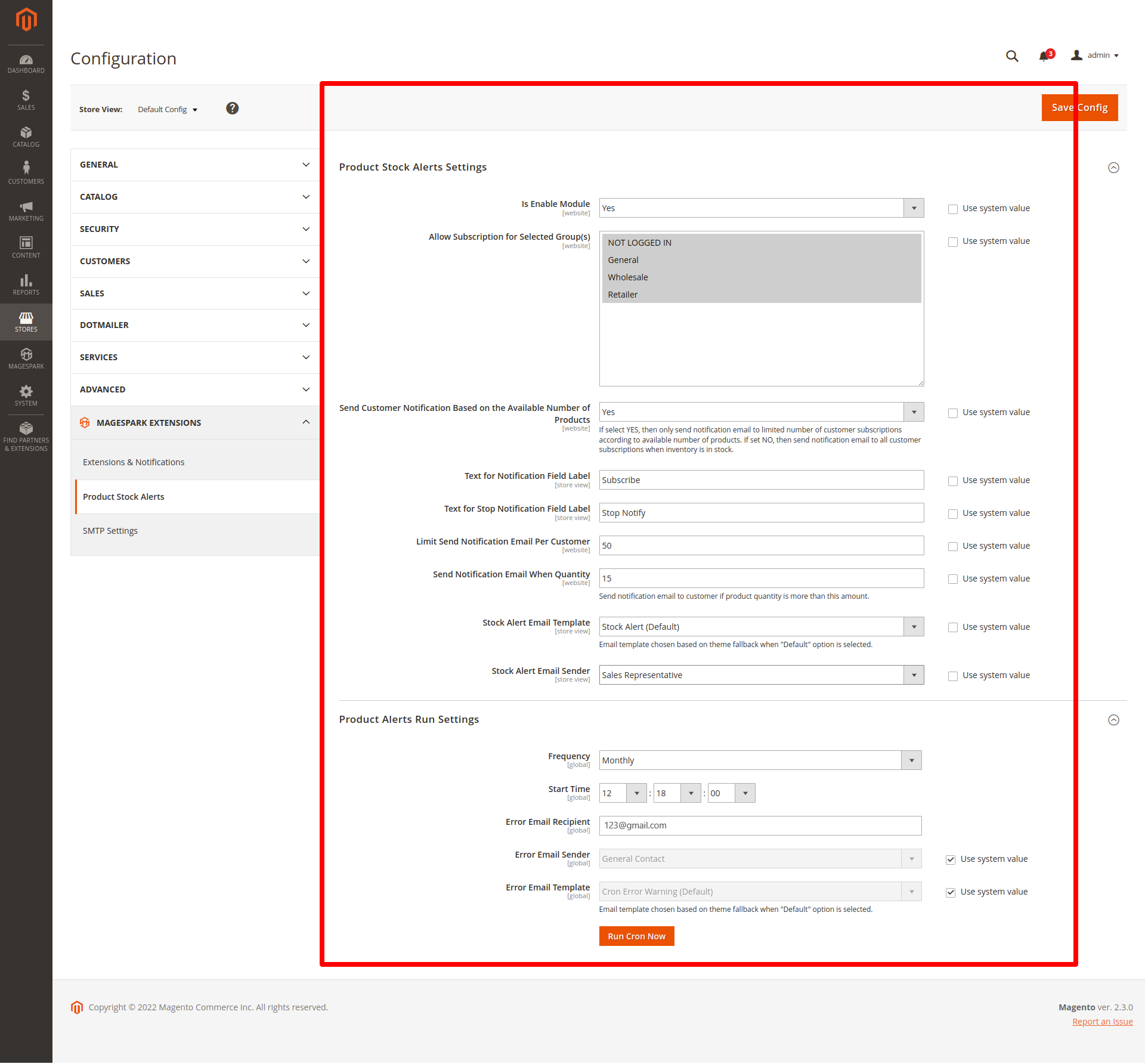Click the Run Cron Now button
Viewport: 1145px width, 1064px height.
[636, 937]
